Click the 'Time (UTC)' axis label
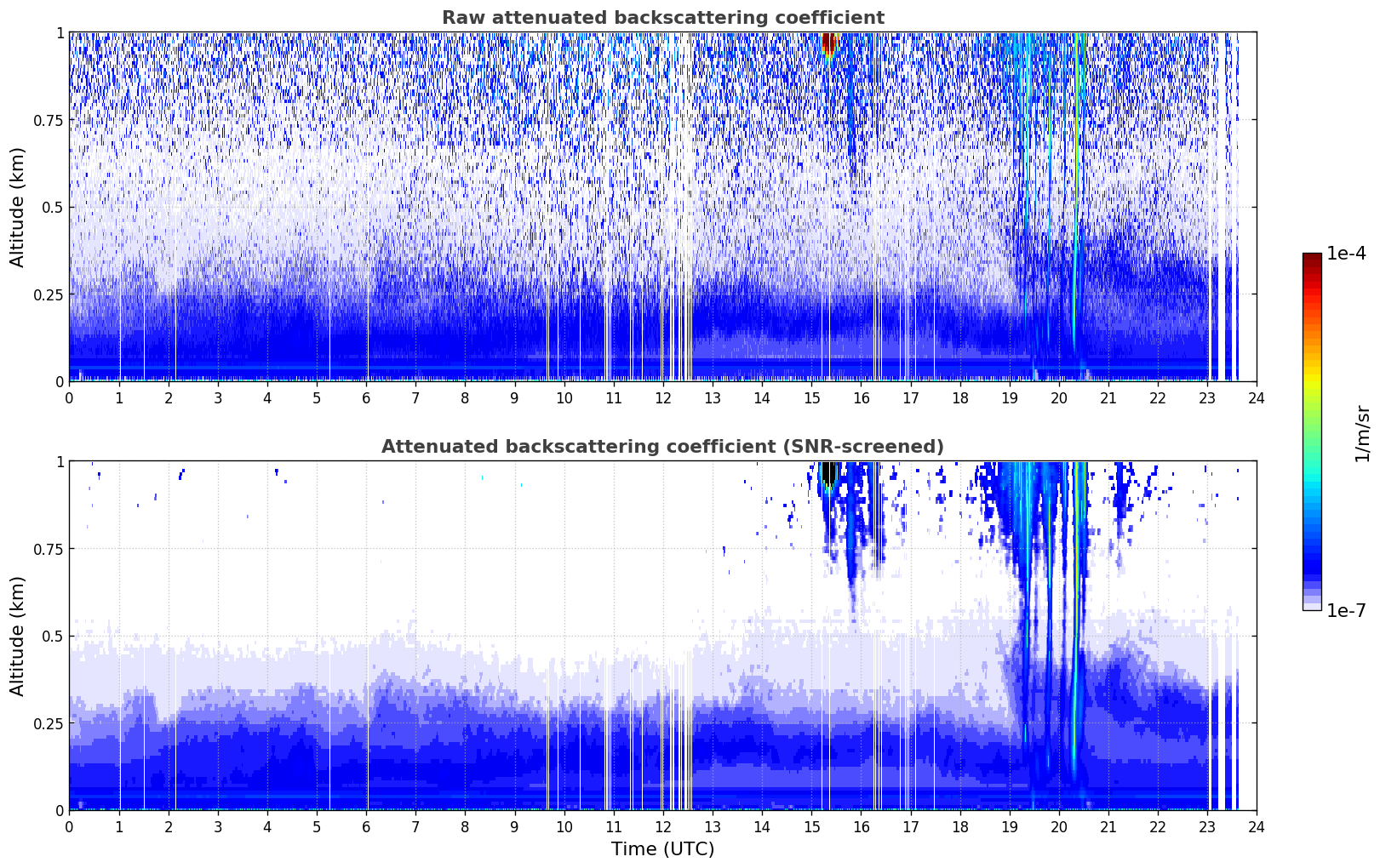The width and height of the screenshot is (1380, 868). pyautogui.click(x=662, y=848)
